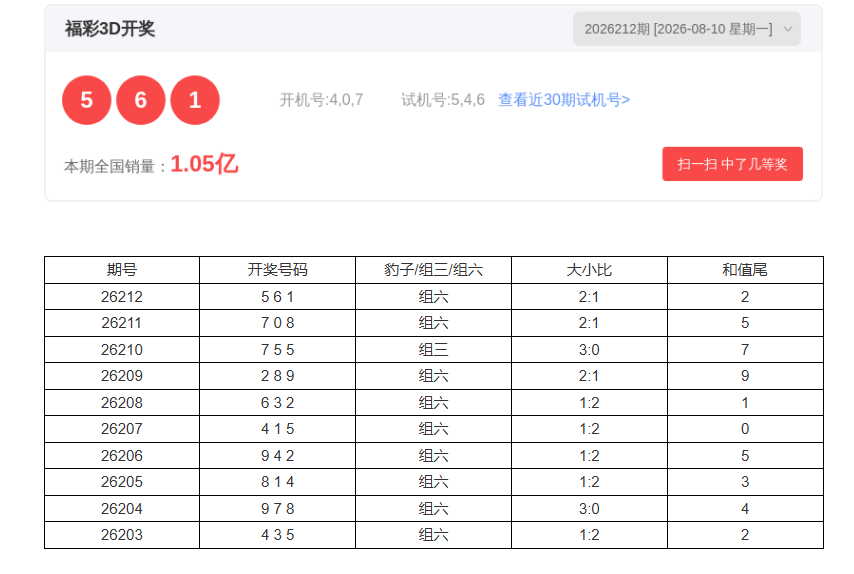Click the 和值尾 value 3 in row 26205

[745, 482]
